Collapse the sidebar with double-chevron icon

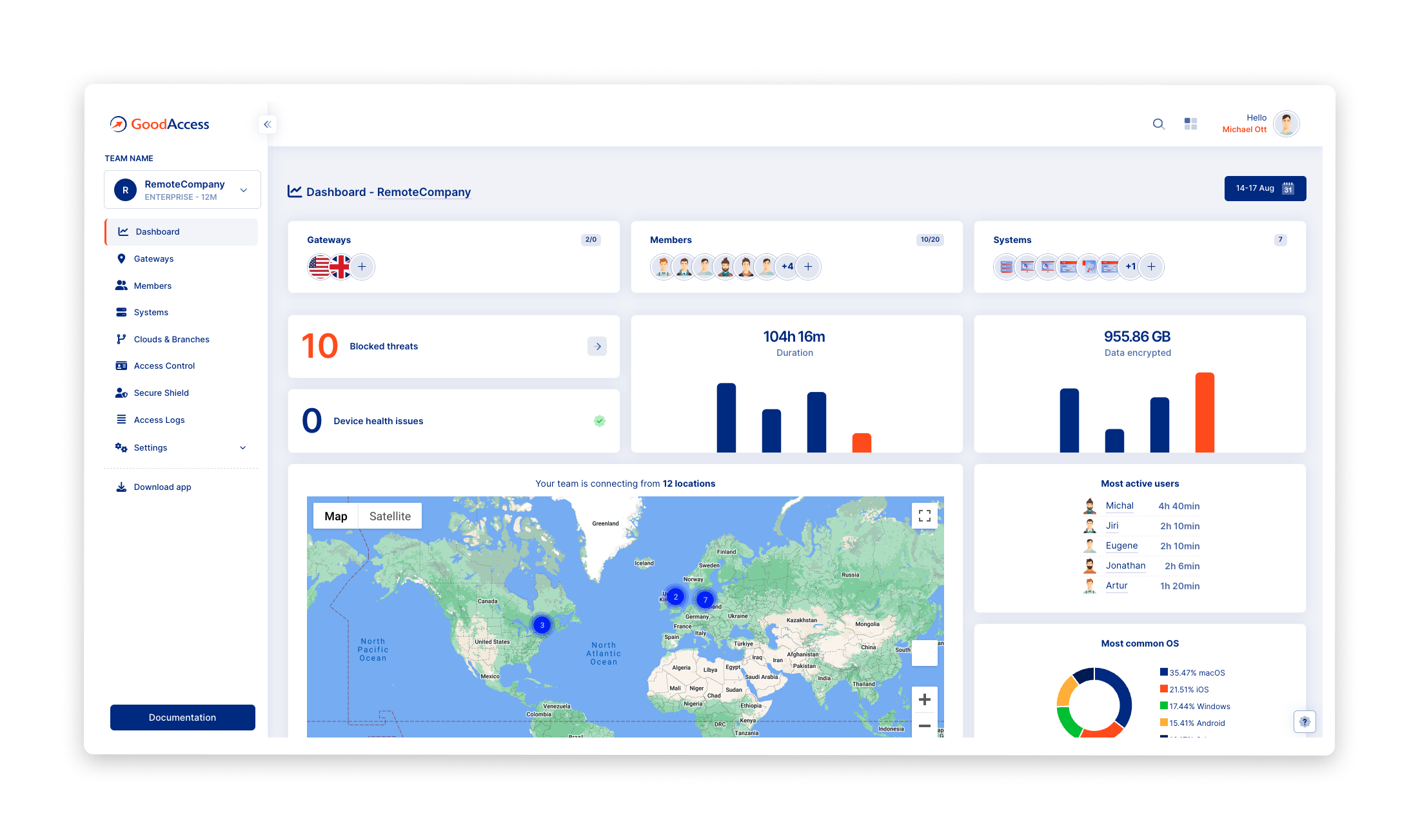267,124
